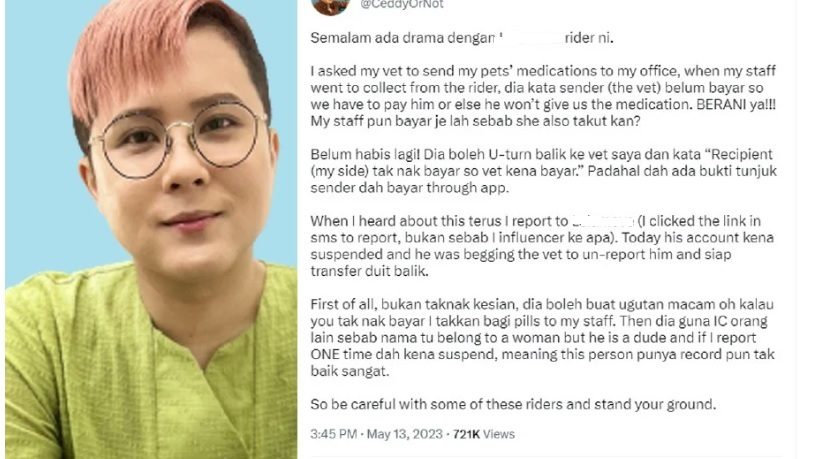The height and width of the screenshot is (459, 815).
Task: Click the portrait photo beside the tweet
Action: pos(151,229)
